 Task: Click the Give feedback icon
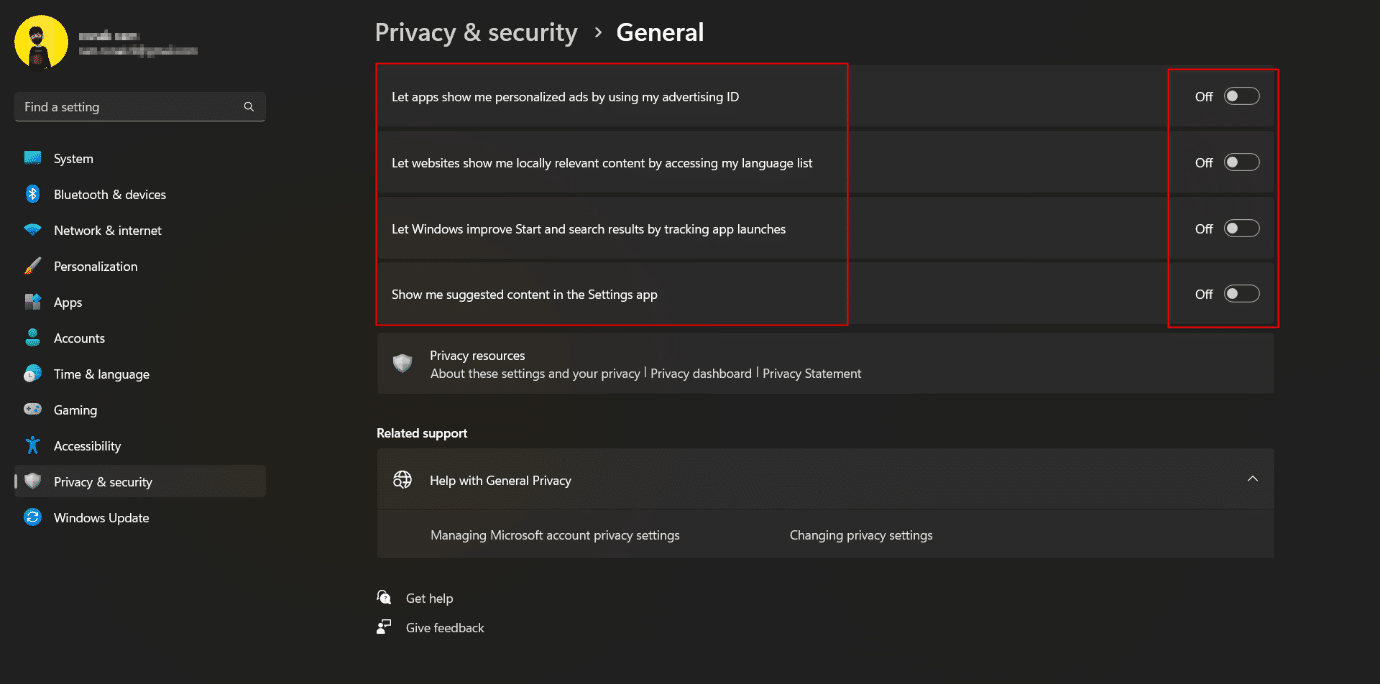pos(384,628)
